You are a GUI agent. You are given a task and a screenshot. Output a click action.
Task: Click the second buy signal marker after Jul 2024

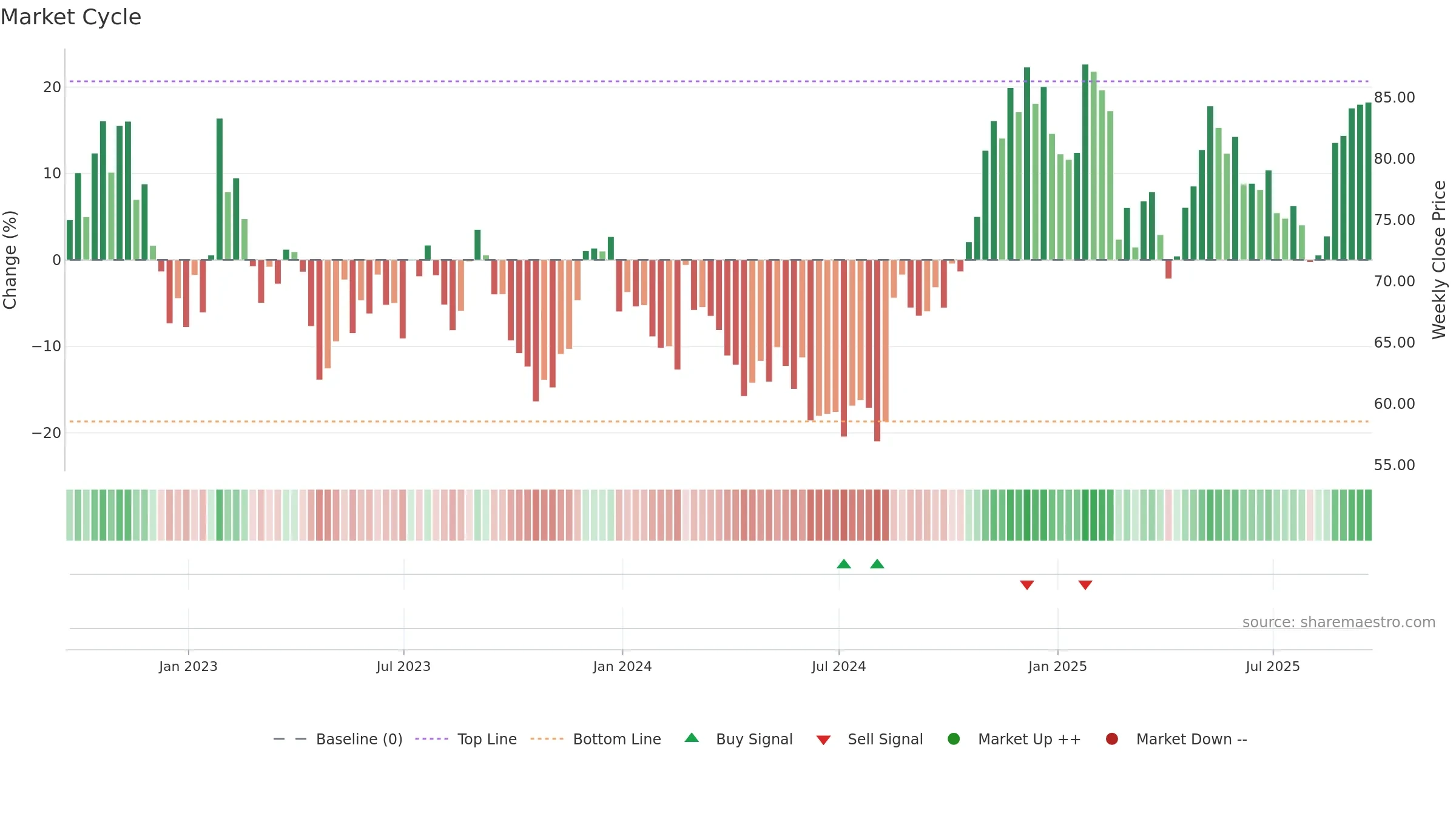point(877,564)
